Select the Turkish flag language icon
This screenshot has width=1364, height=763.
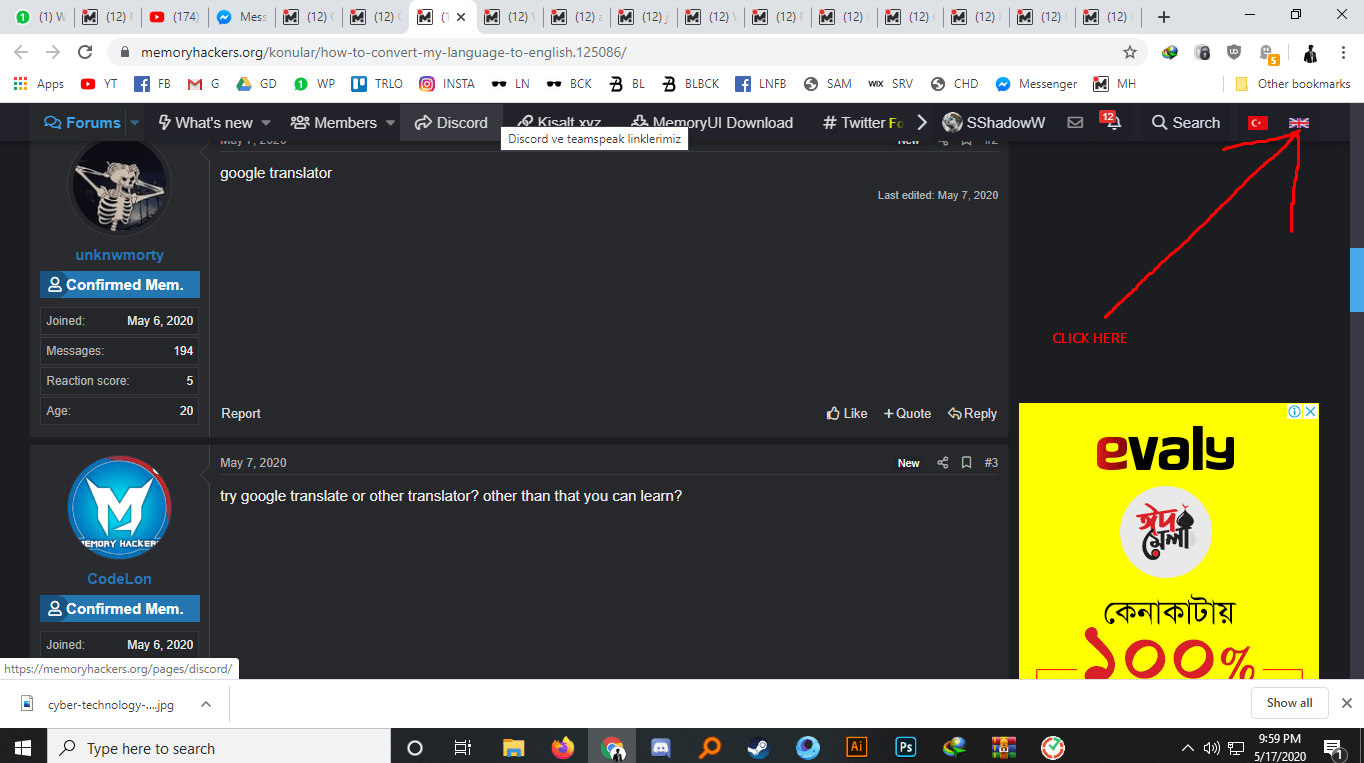1257,123
